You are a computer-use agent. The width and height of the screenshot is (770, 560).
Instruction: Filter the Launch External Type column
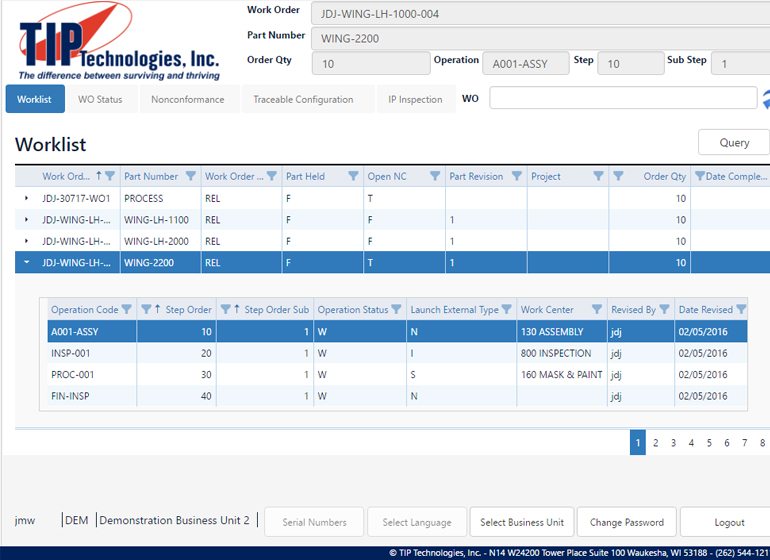pos(507,309)
